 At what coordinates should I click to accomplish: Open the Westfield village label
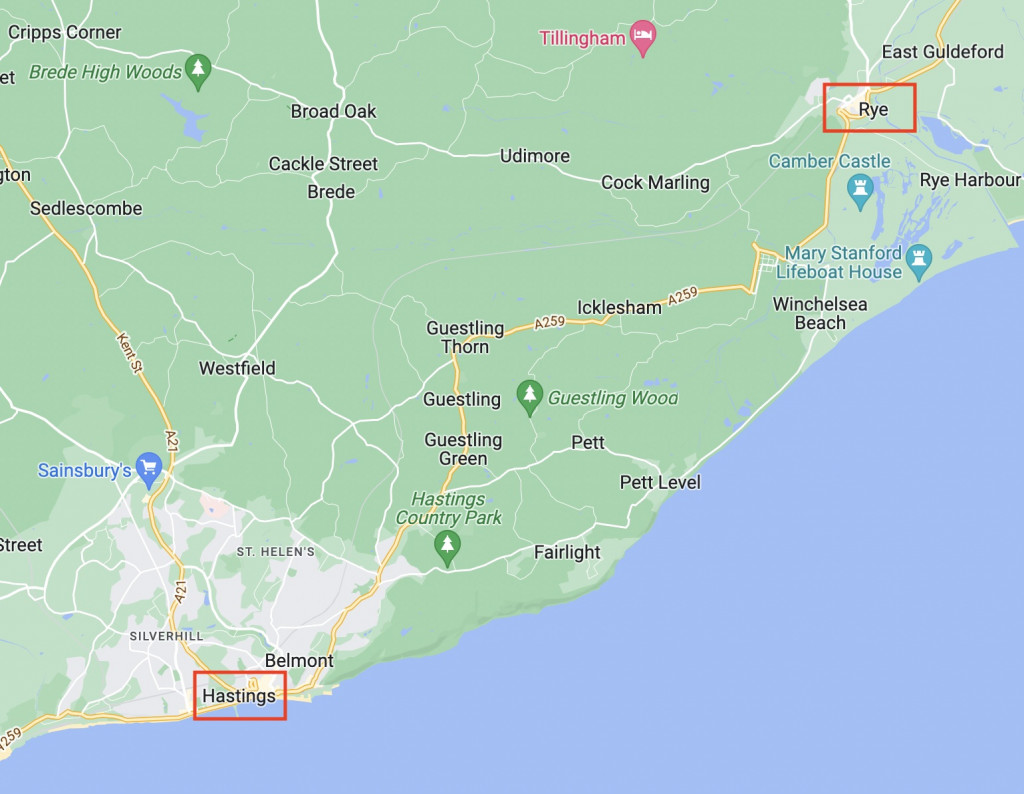[x=237, y=368]
